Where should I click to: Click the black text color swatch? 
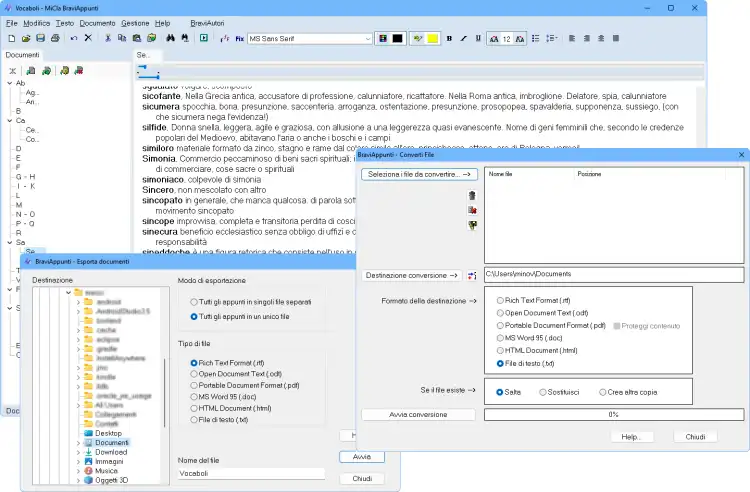click(397, 39)
